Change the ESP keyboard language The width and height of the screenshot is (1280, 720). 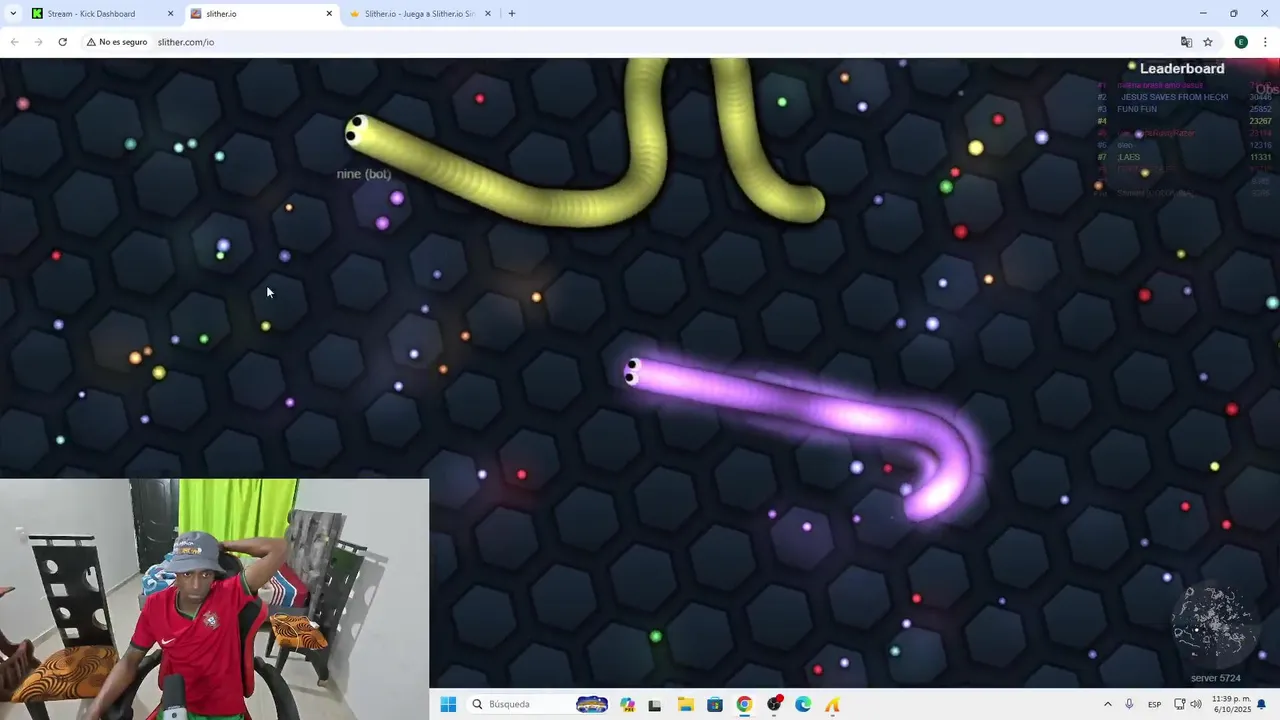click(x=1154, y=704)
